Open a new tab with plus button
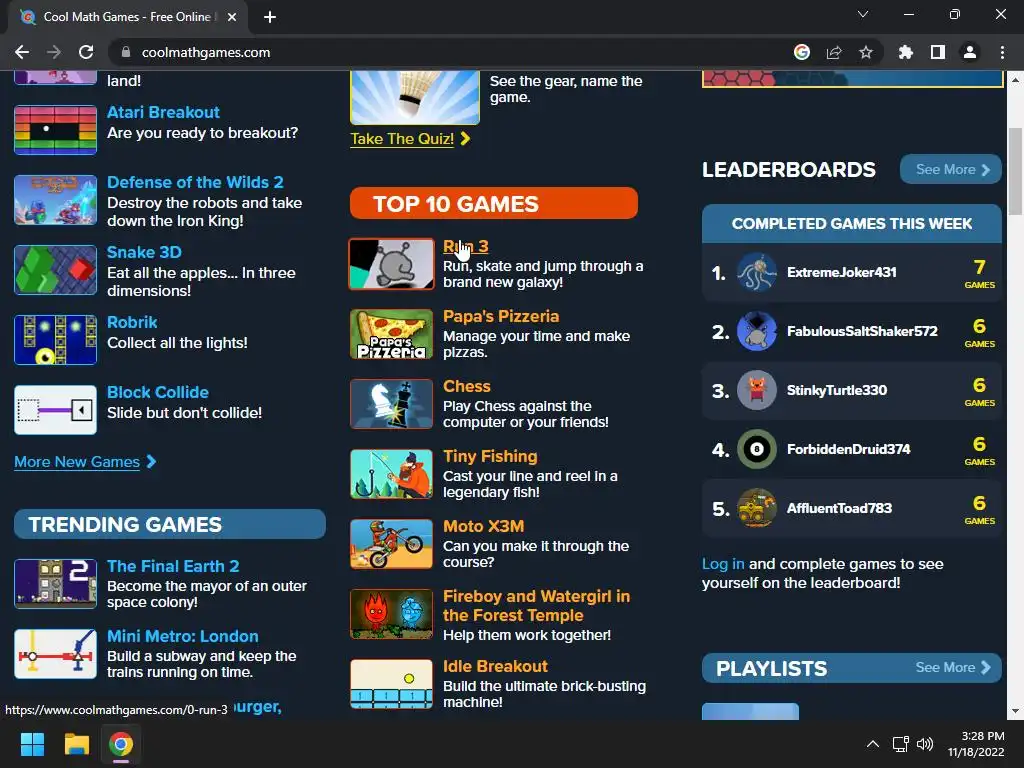The height and width of the screenshot is (768, 1024). click(x=270, y=17)
